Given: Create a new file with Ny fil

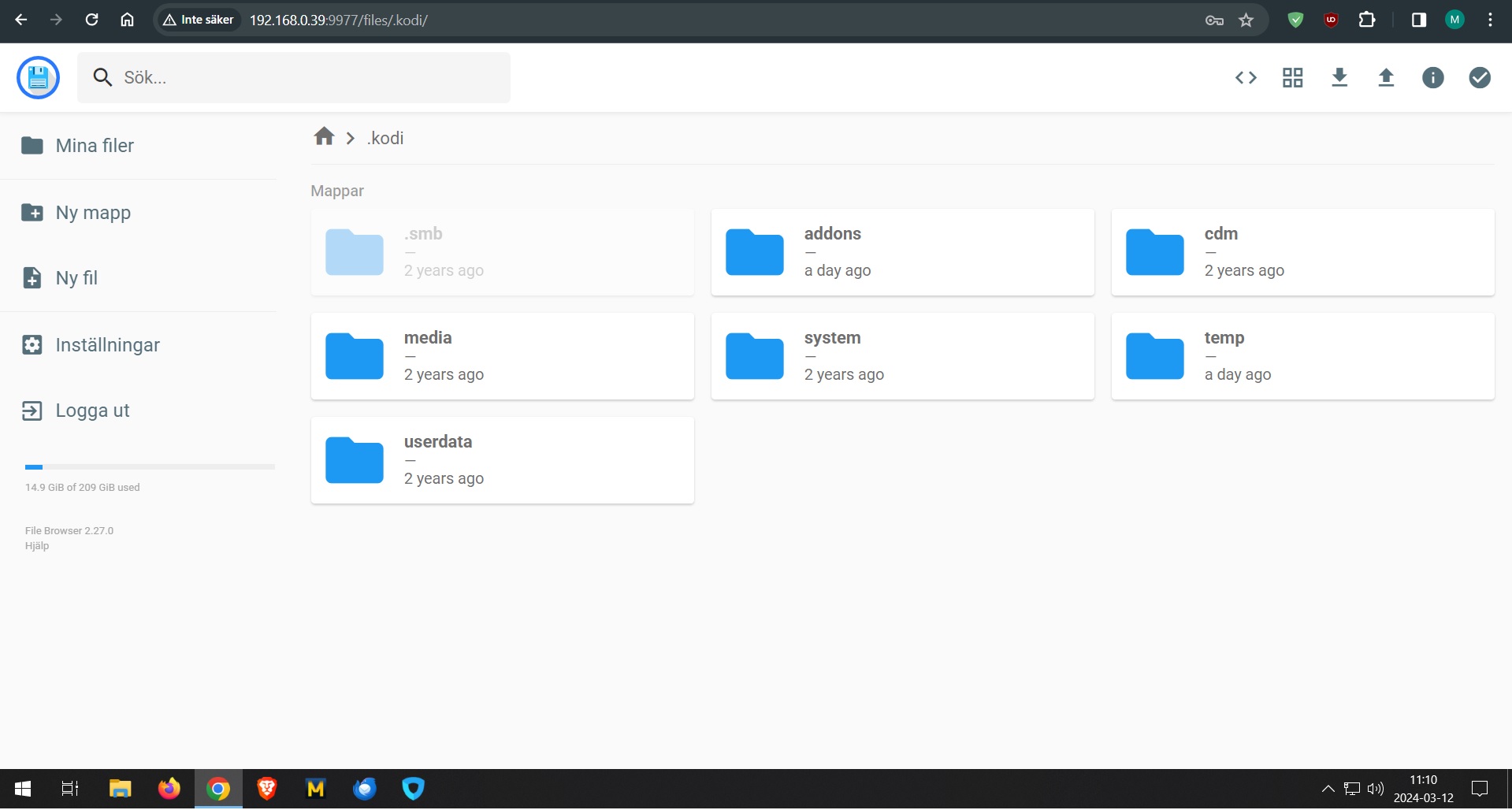Looking at the screenshot, I should pyautogui.click(x=76, y=278).
